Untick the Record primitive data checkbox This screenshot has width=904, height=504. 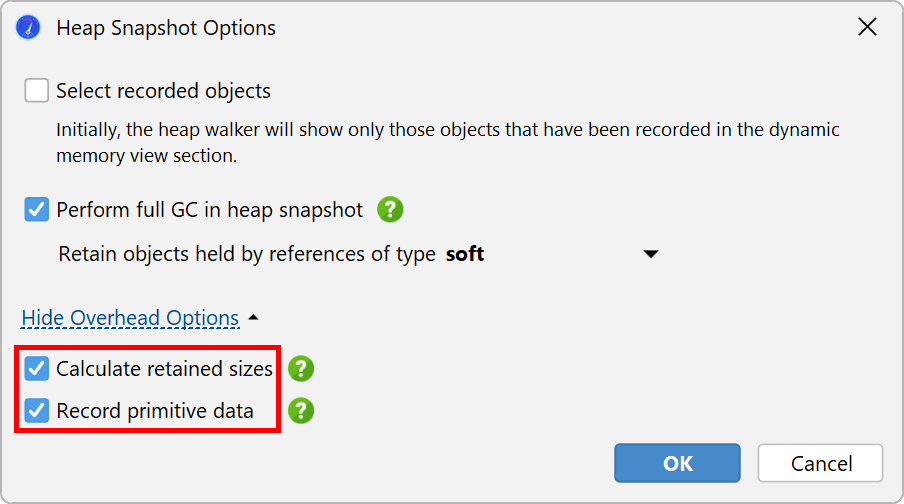click(x=37, y=411)
